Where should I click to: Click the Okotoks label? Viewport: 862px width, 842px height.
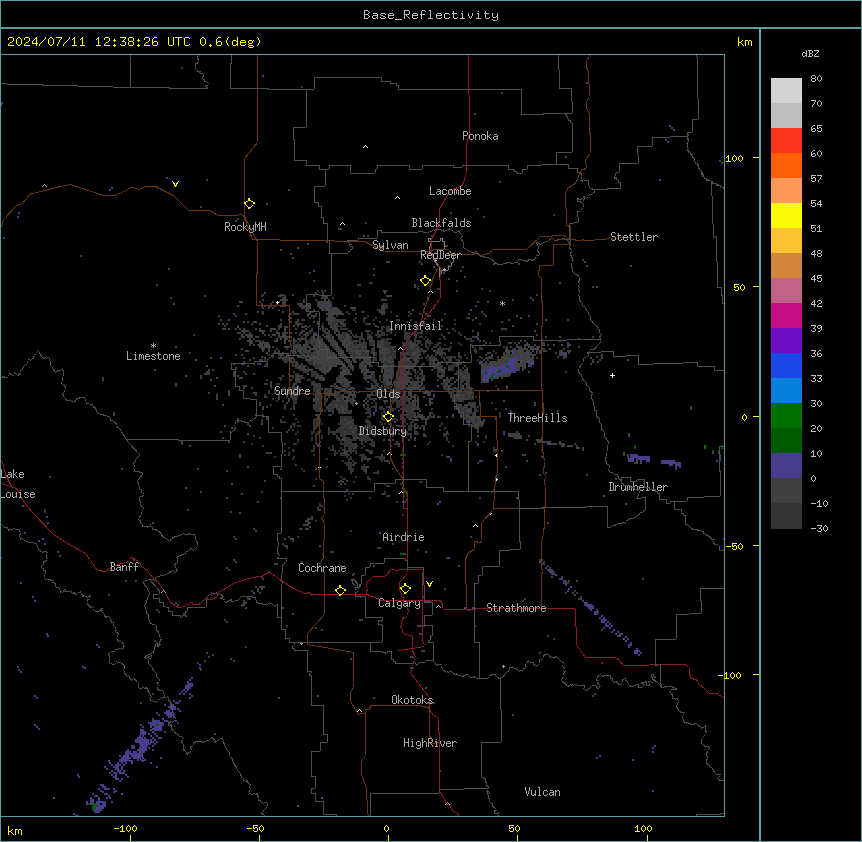point(412,700)
